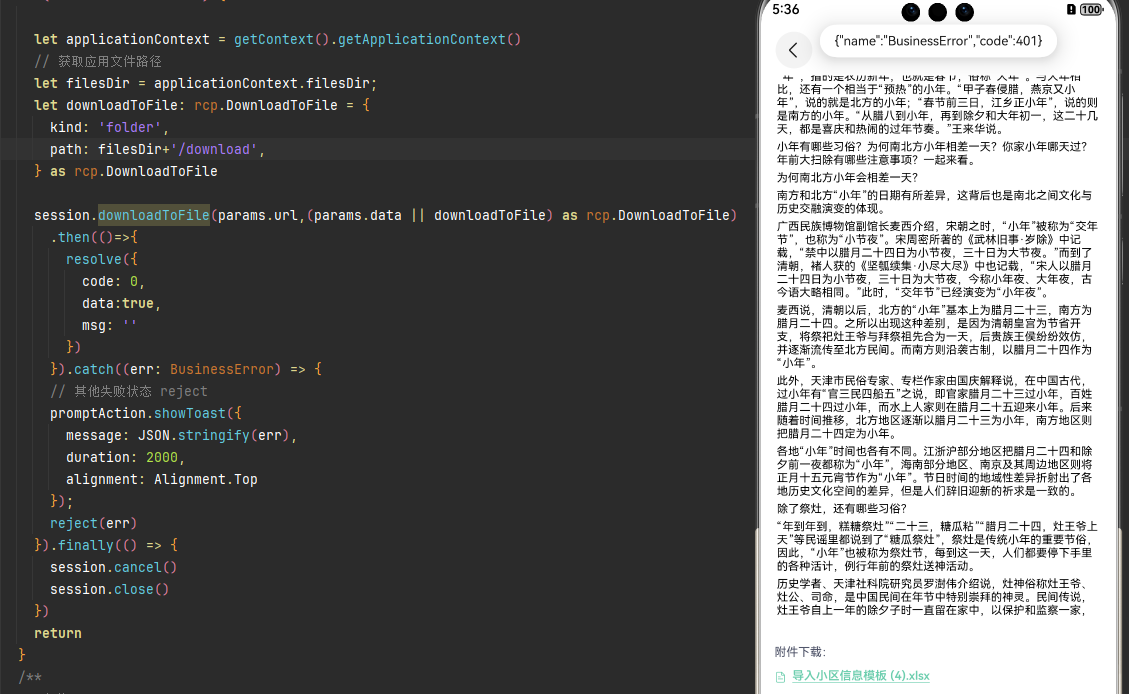Click paragraph starting 广西民族博物馆副馆长
This screenshot has height=694, width=1129.
937,259
